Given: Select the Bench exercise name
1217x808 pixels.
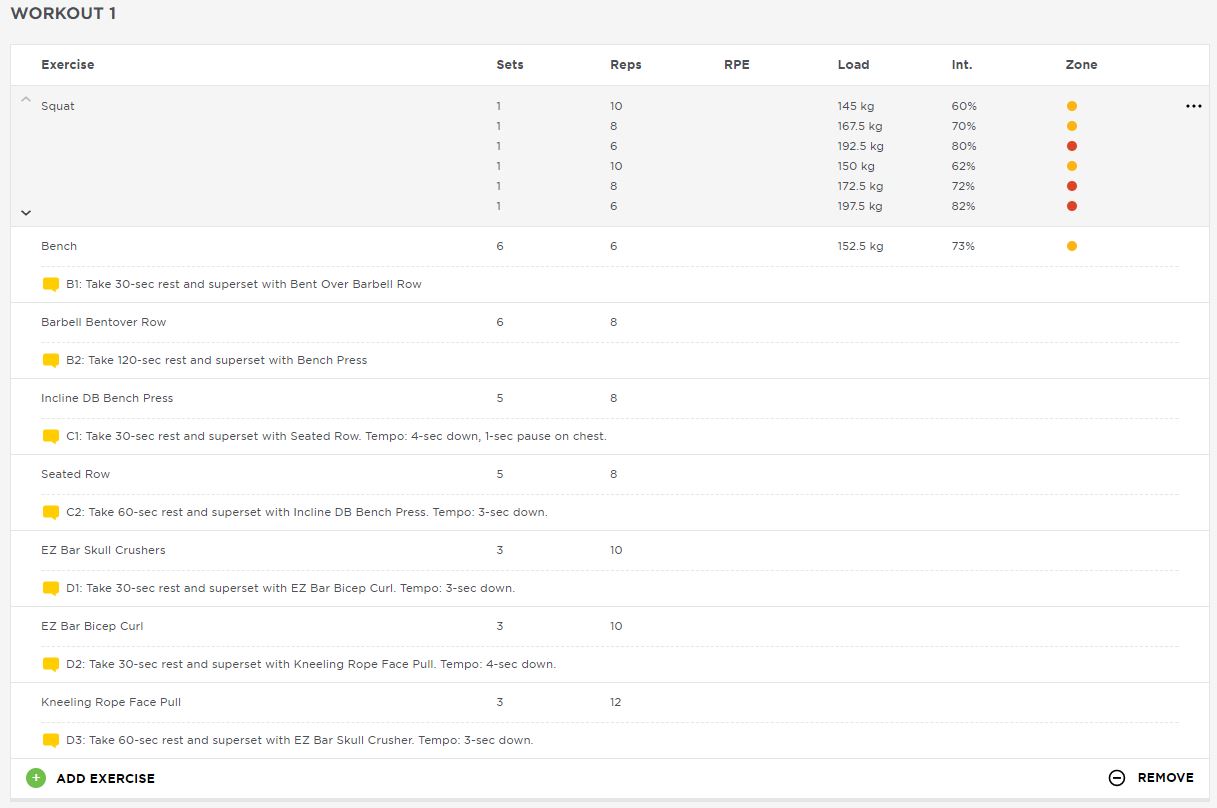Looking at the screenshot, I should 59,246.
